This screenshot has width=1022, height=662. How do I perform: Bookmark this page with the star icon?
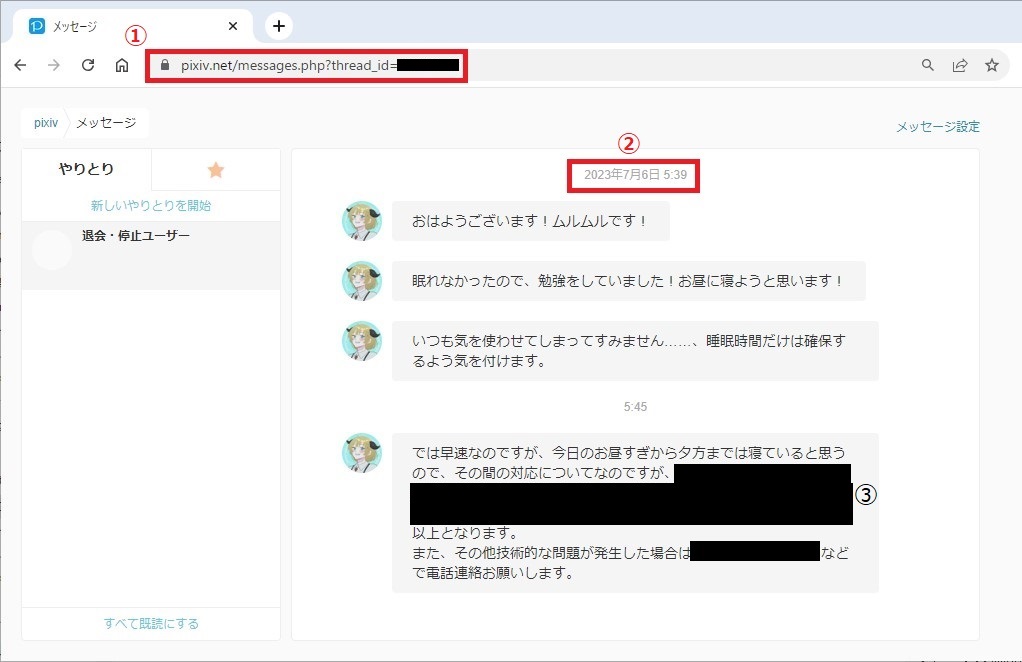pos(992,65)
